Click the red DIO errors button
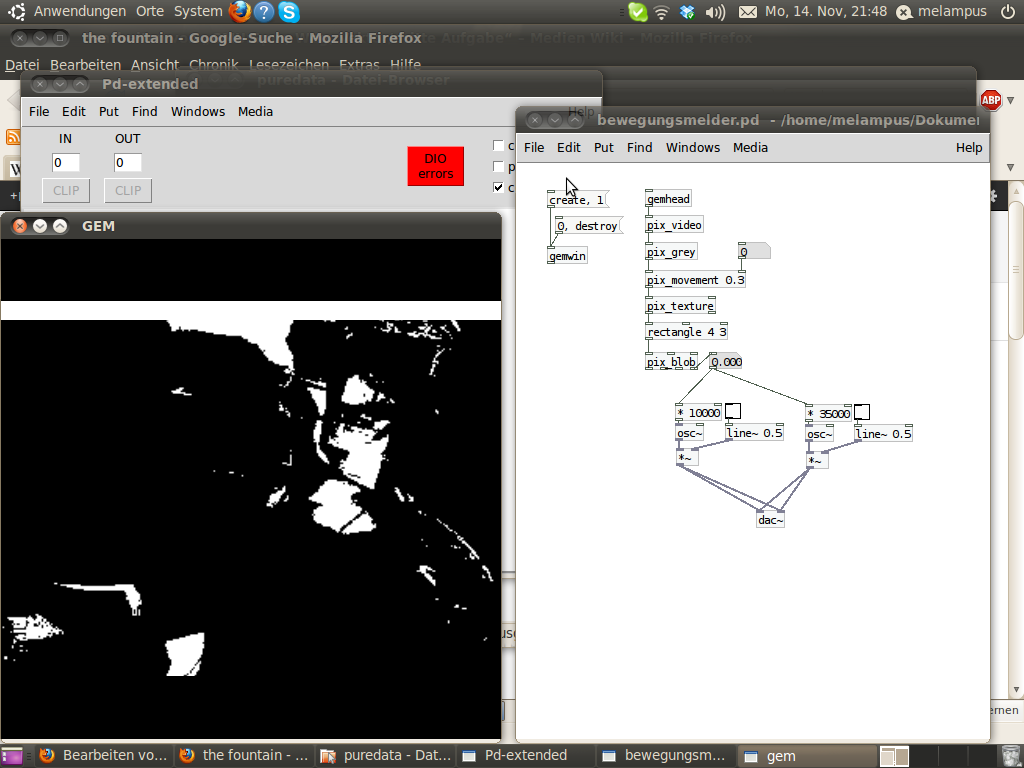Image resolution: width=1024 pixels, height=768 pixels. click(x=436, y=166)
